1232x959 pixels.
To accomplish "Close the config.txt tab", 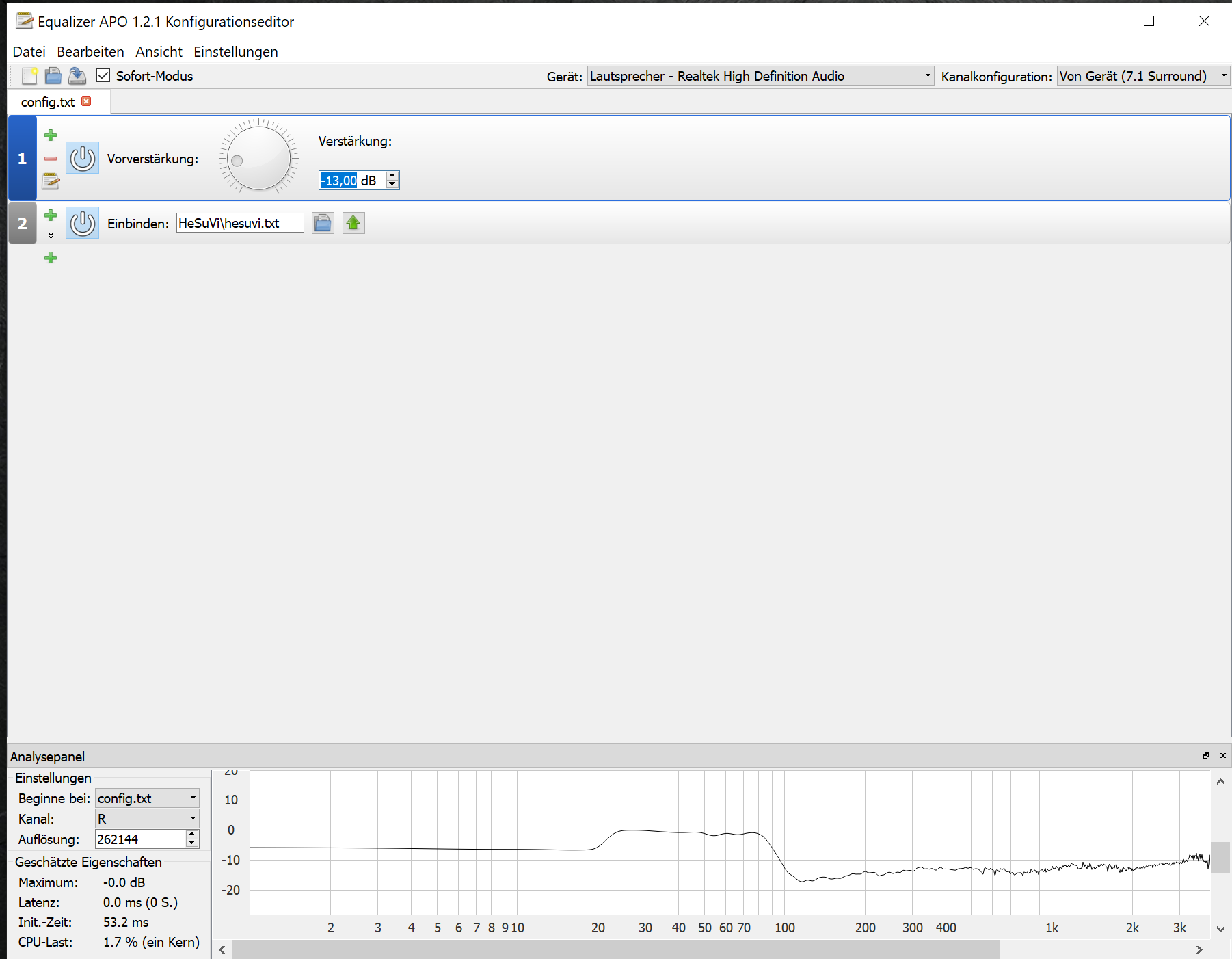I will pyautogui.click(x=86, y=101).
